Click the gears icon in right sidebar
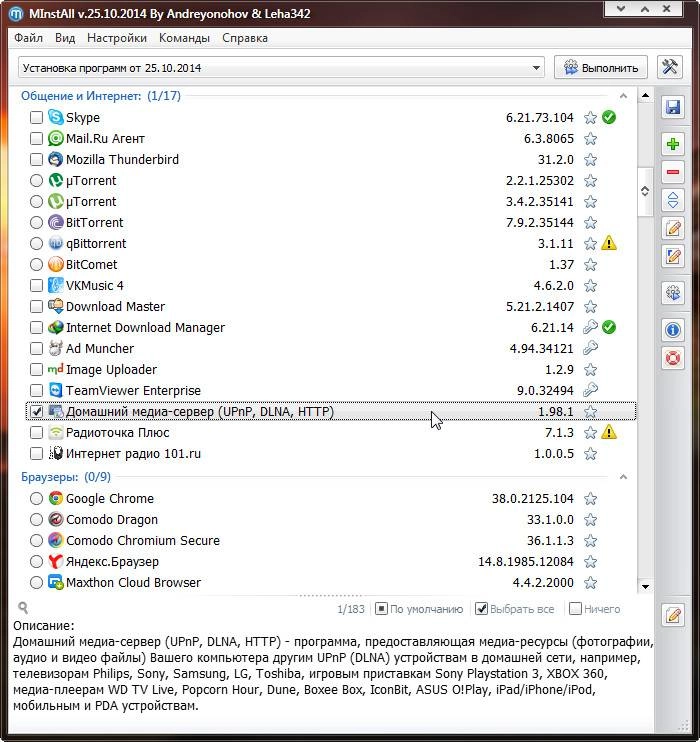Image resolution: width=700 pixels, height=742 pixels. click(673, 293)
